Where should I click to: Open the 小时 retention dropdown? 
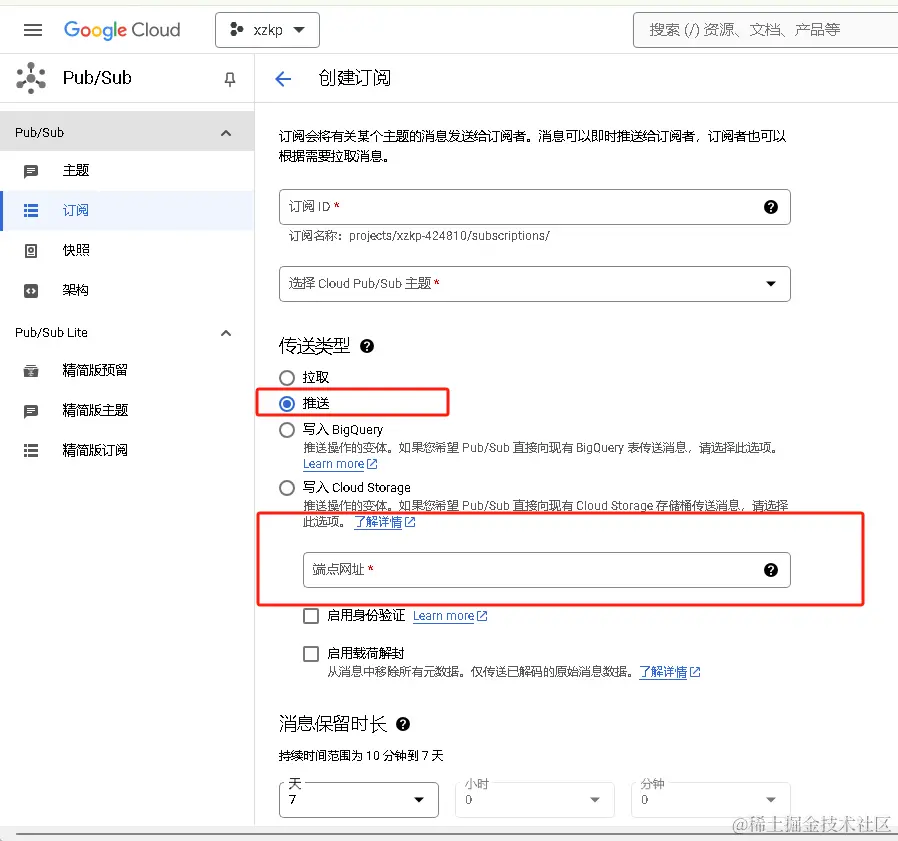534,800
